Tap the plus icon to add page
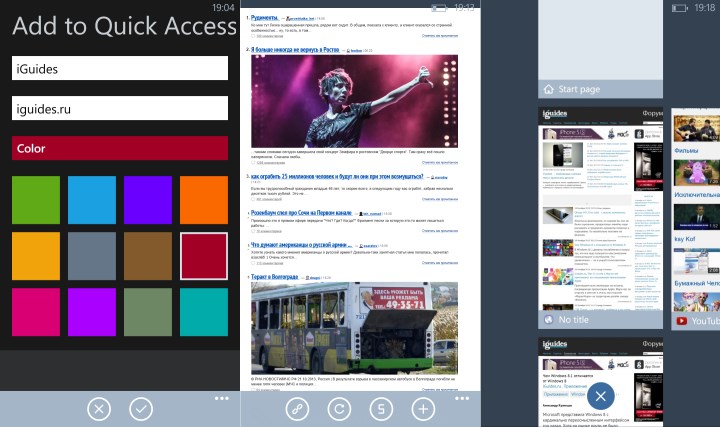This screenshot has height=427, width=720. point(423,408)
